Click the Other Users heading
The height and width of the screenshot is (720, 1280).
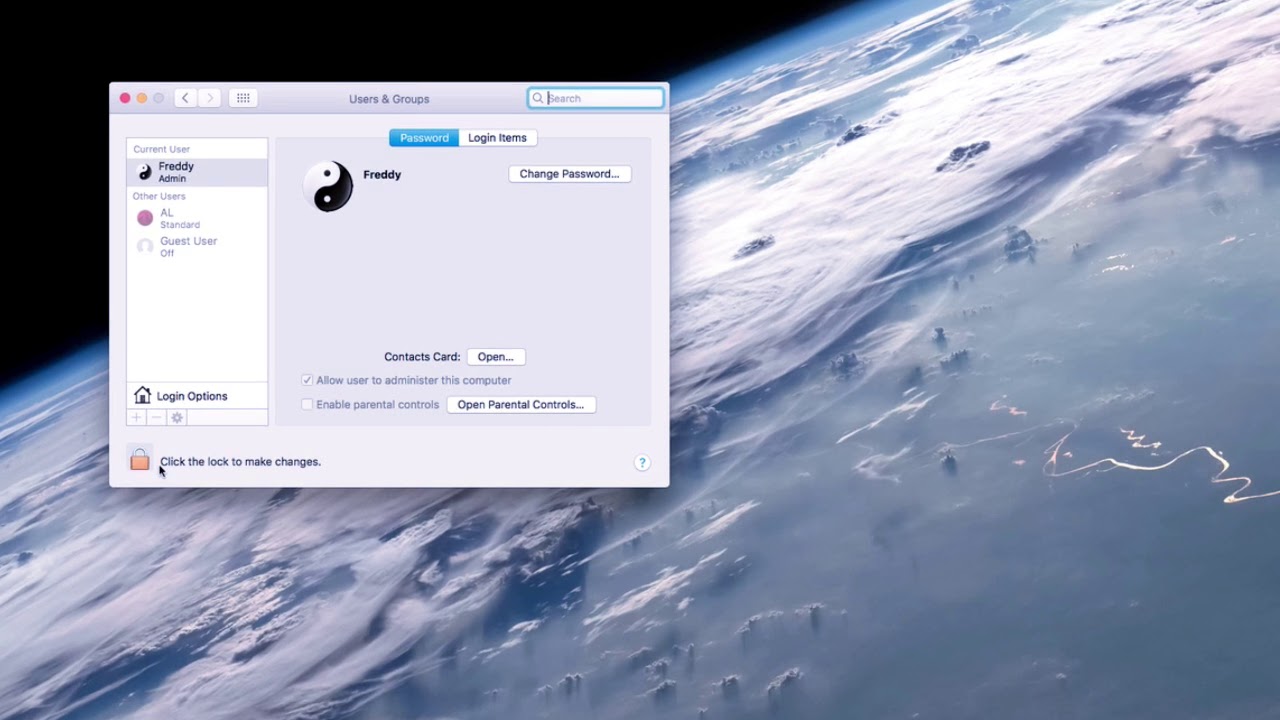[x=159, y=196]
